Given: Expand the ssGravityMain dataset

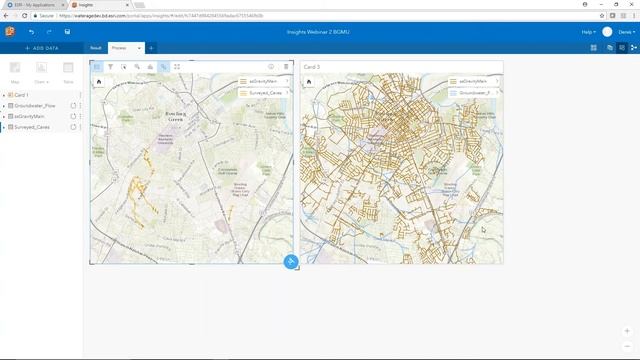Looking at the screenshot, I should tap(4, 116).
